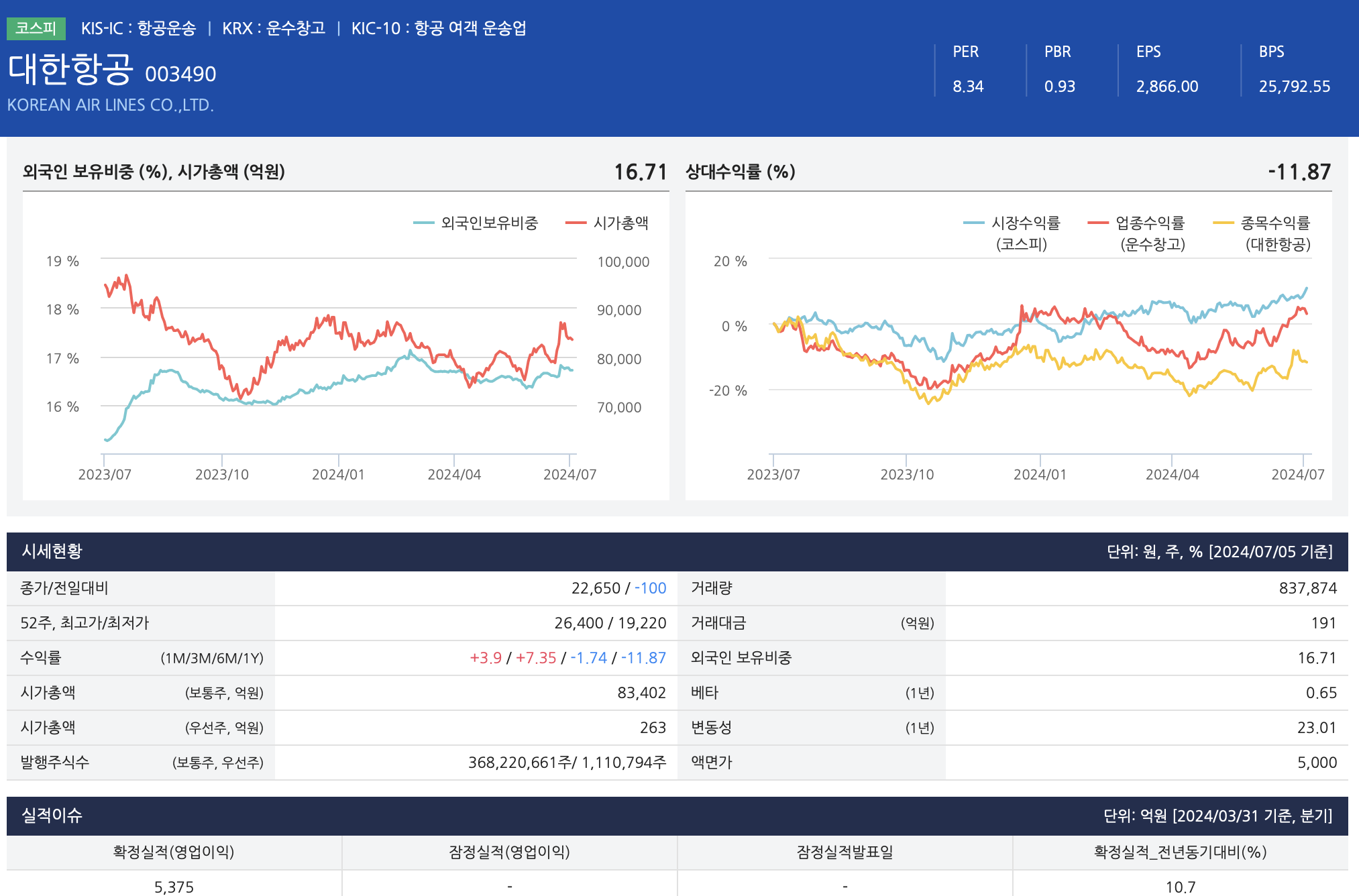Click the 잠정실적발표일 column header
The height and width of the screenshot is (896, 1359).
[x=845, y=852]
